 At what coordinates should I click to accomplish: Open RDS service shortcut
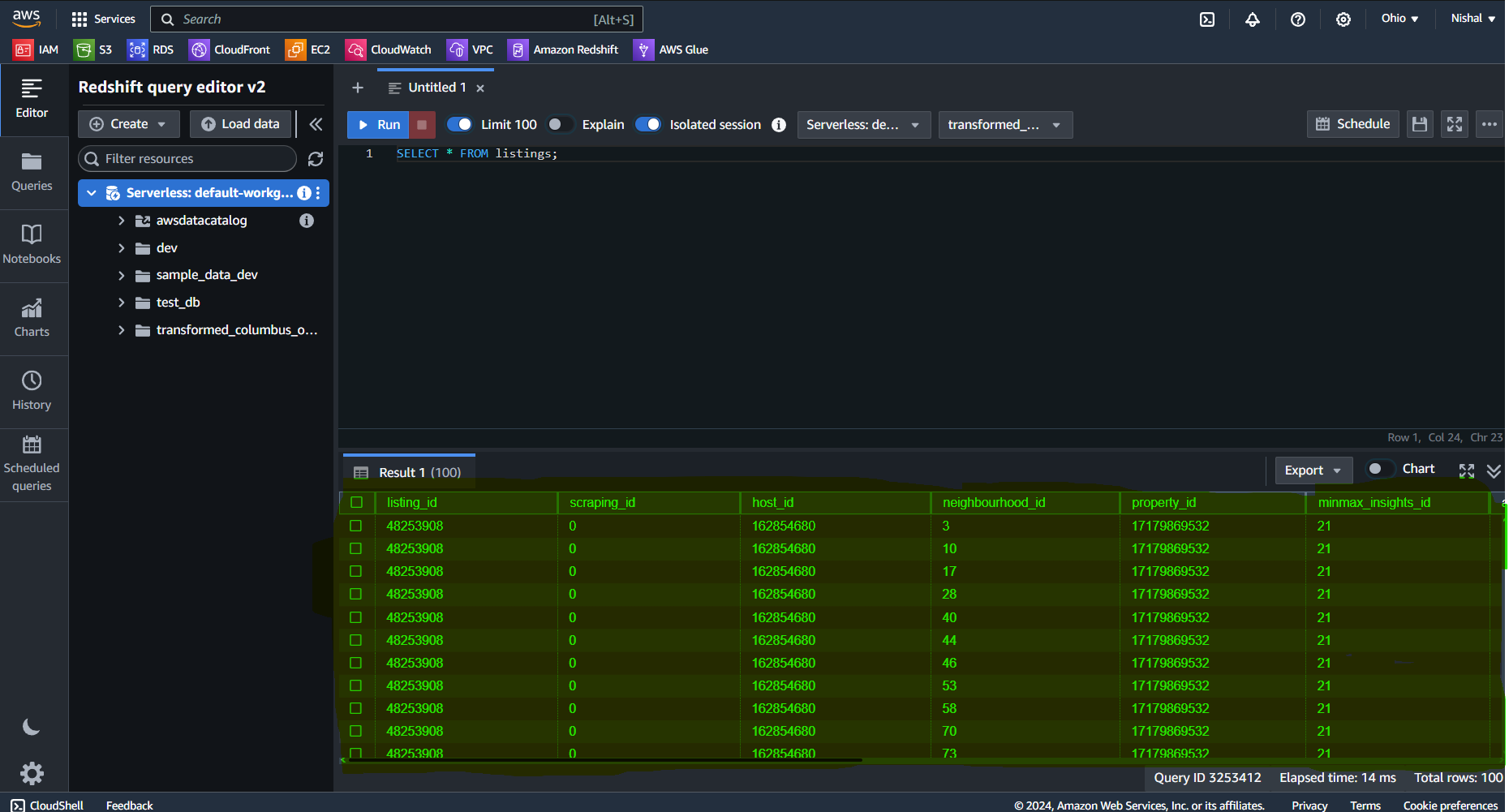pos(151,49)
